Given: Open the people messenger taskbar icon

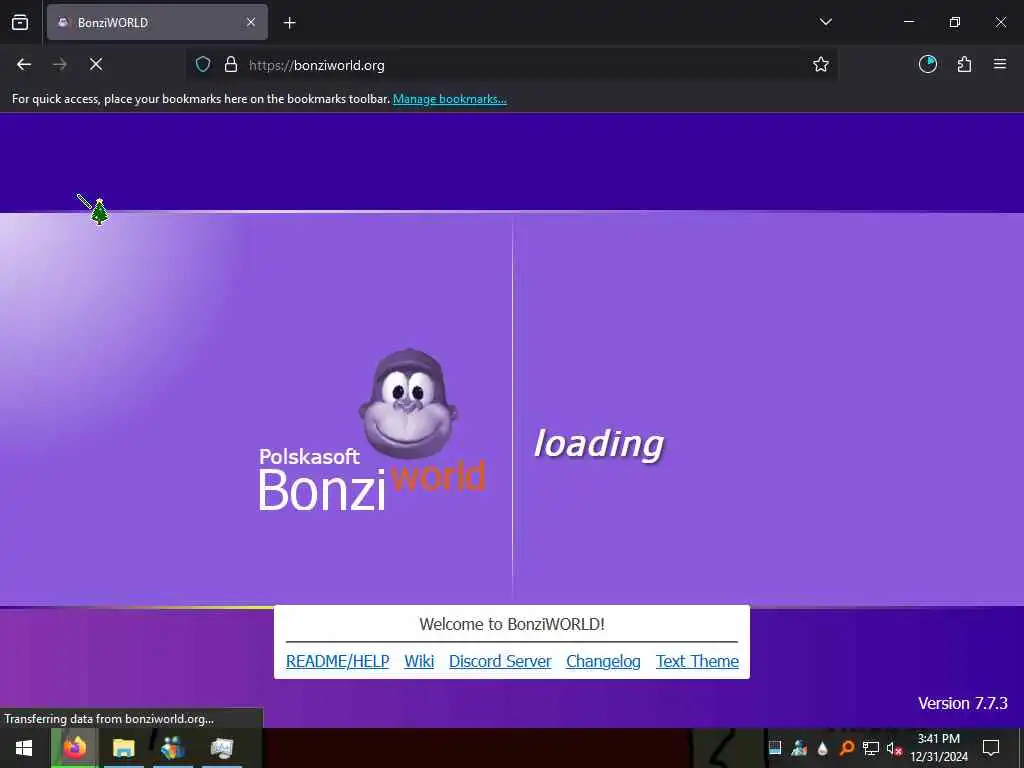Looking at the screenshot, I should pos(173,748).
